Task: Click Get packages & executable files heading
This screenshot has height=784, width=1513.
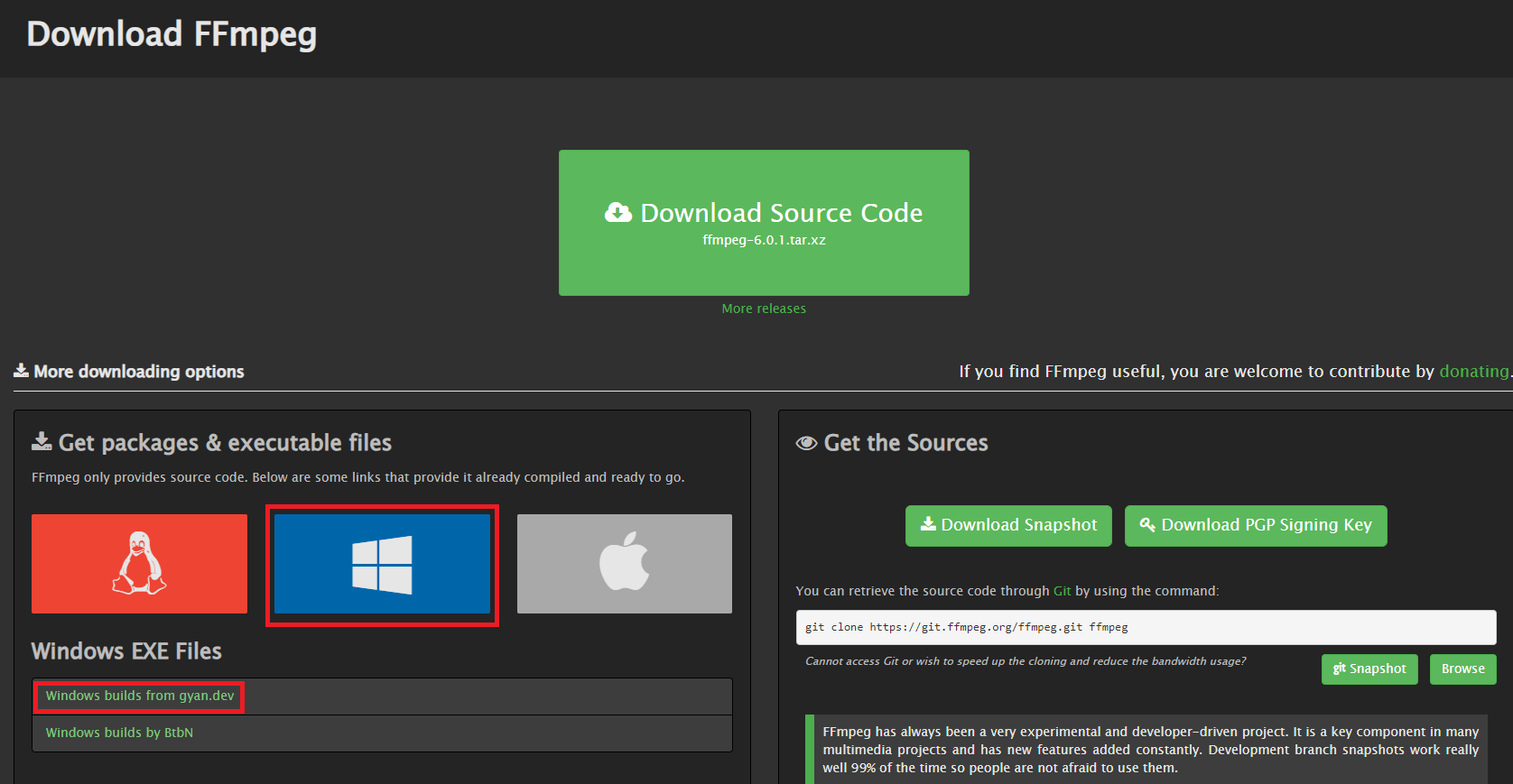Action: pyautogui.click(x=225, y=443)
